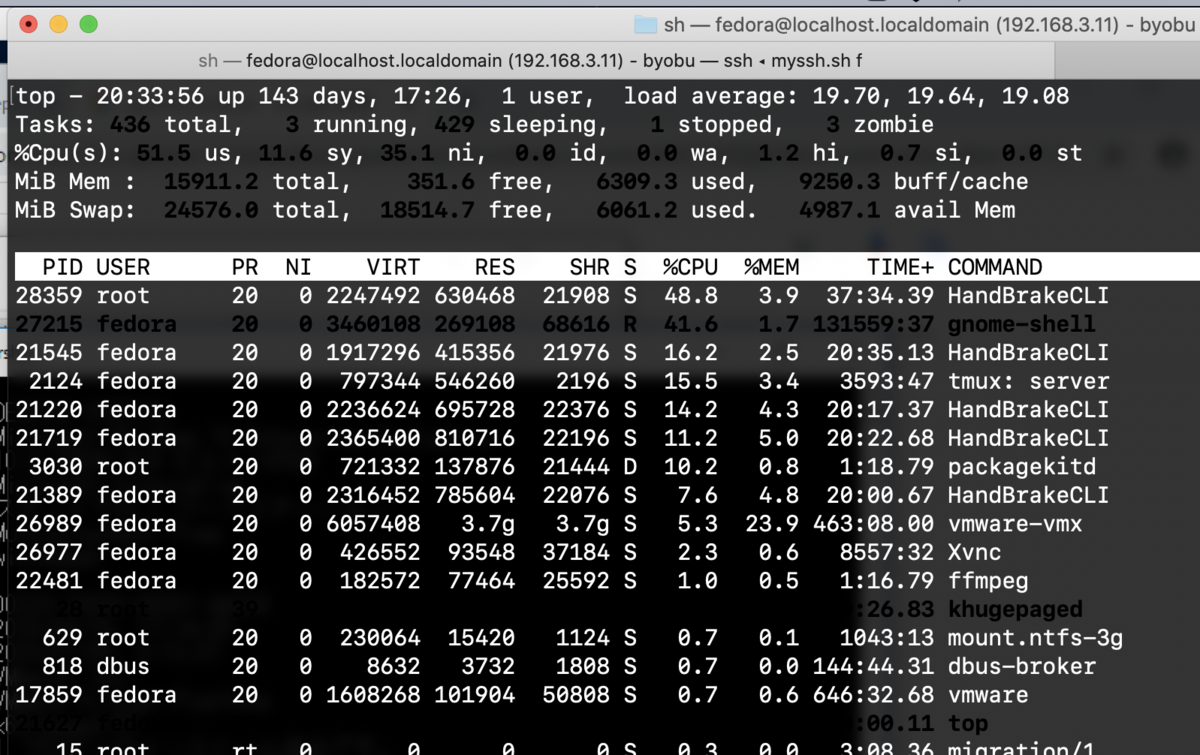This screenshot has height=755, width=1200.
Task: Click the vmware-vmx command name
Action: (1015, 523)
